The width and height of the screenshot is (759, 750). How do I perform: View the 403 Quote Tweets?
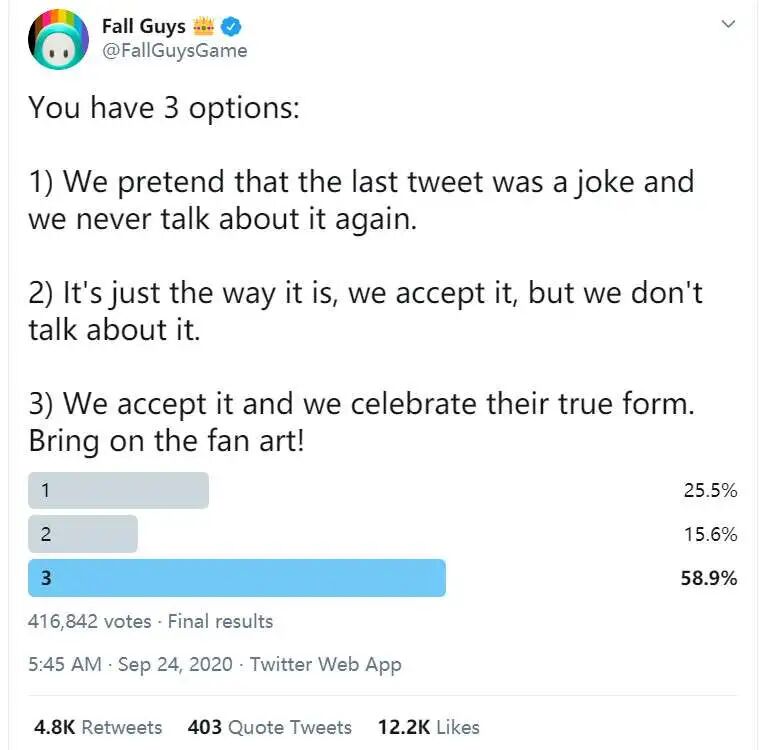pyautogui.click(x=269, y=727)
